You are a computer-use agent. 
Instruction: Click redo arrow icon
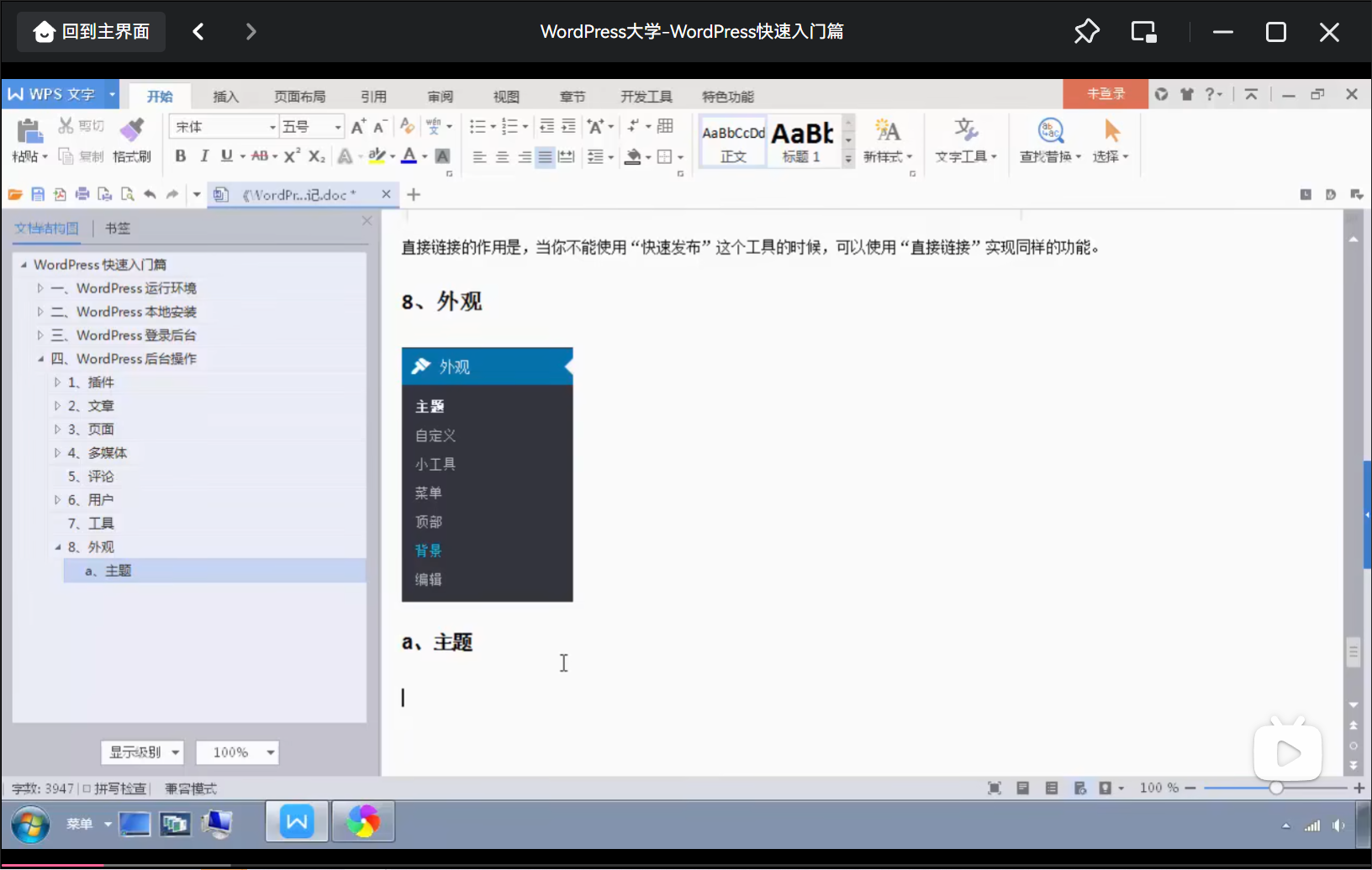click(172, 194)
